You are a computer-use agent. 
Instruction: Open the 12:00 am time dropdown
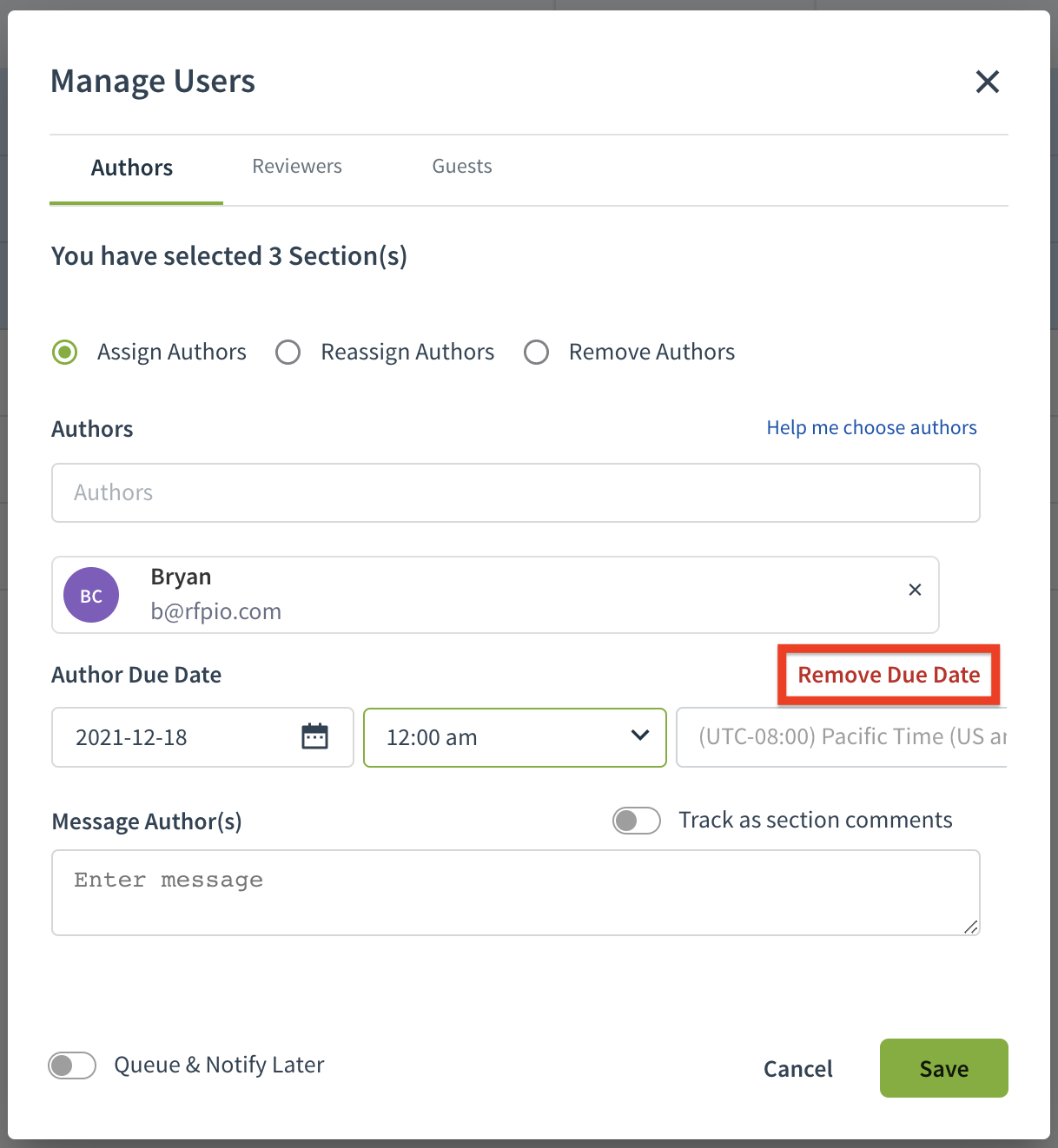coord(515,737)
